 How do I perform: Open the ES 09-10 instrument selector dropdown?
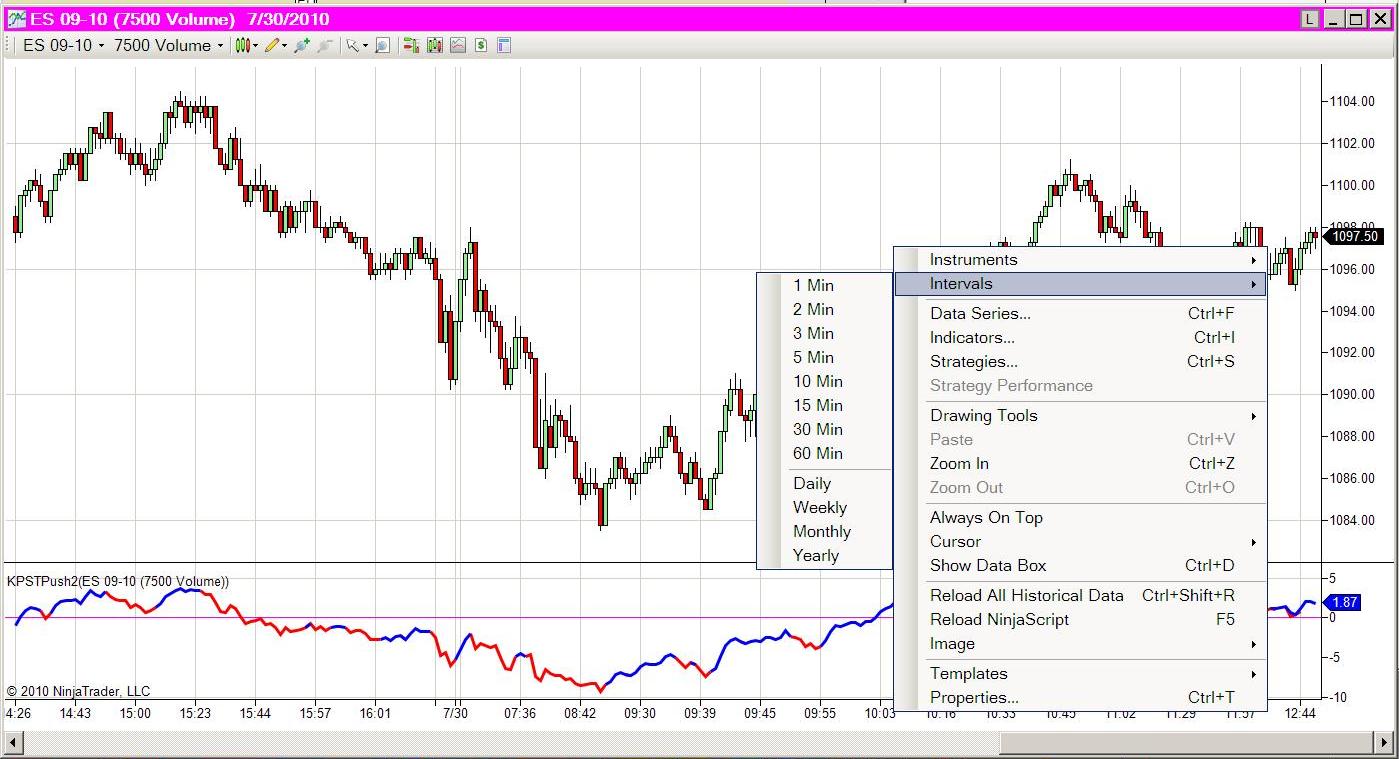63,45
